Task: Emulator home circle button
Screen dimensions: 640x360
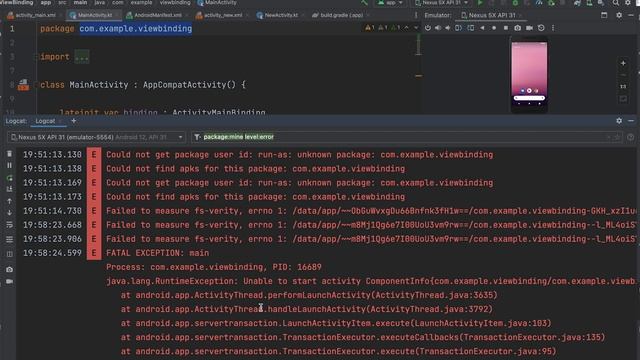Action: click(494, 28)
